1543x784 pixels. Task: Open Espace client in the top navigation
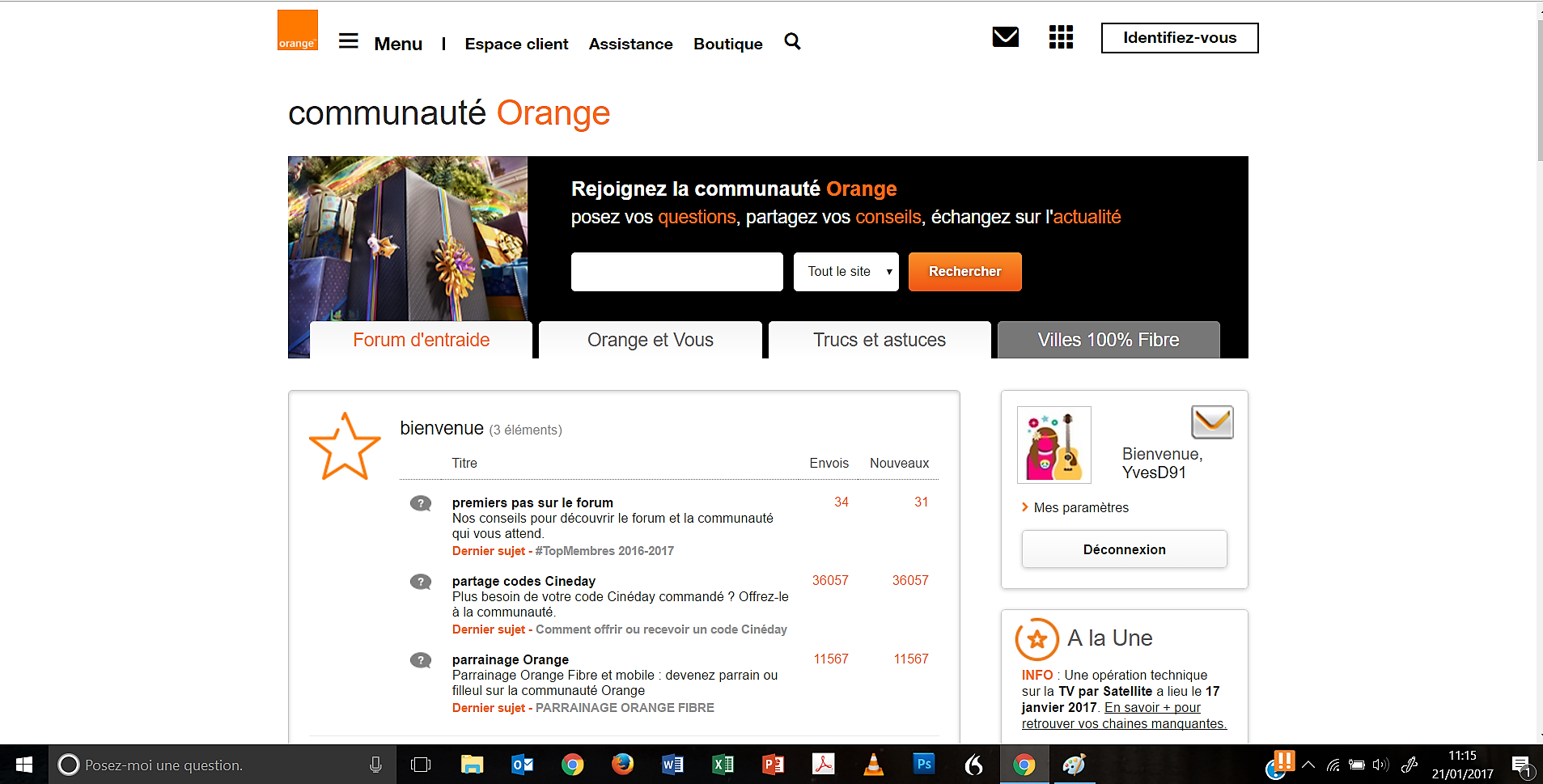tap(516, 44)
